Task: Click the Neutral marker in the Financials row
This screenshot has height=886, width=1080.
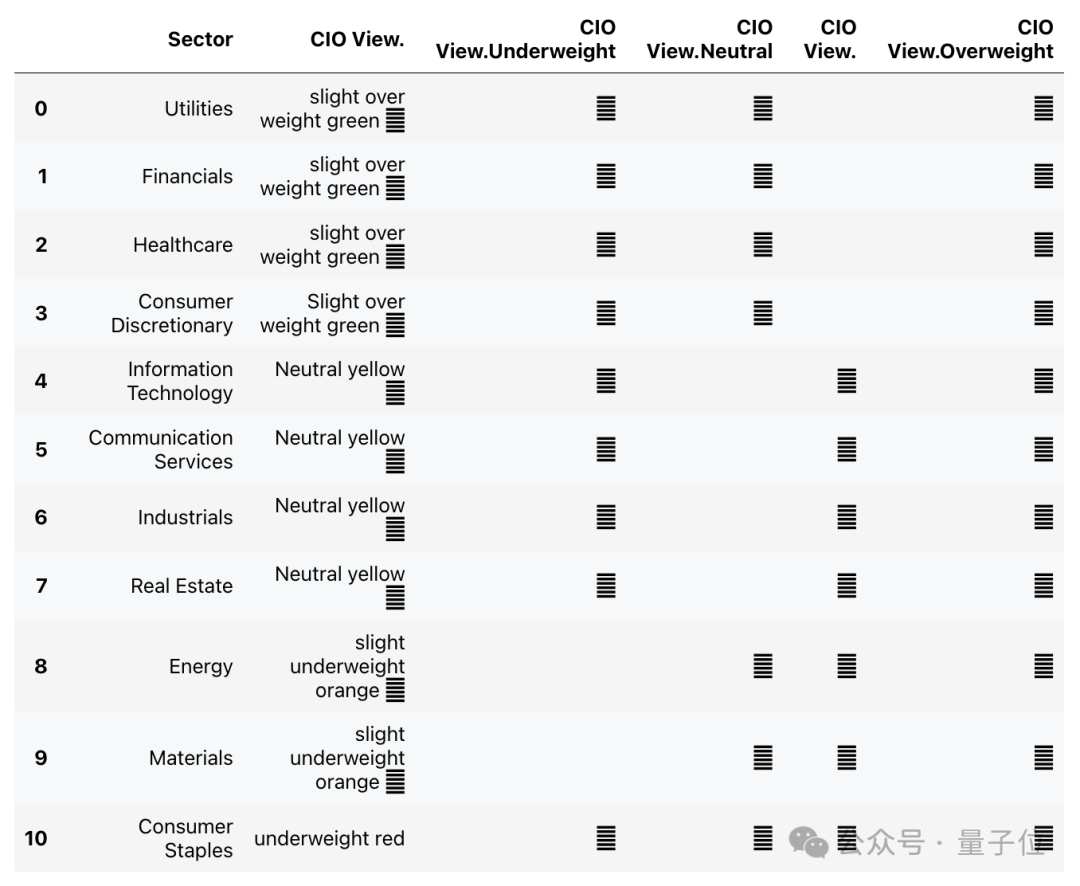Action: pos(763,176)
